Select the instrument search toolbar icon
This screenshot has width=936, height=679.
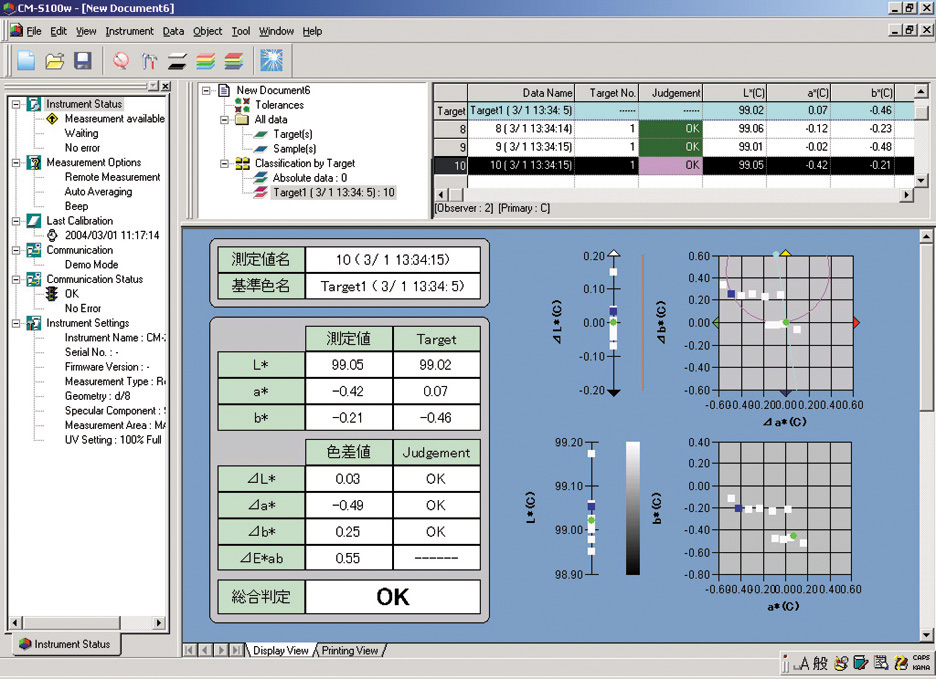[122, 60]
